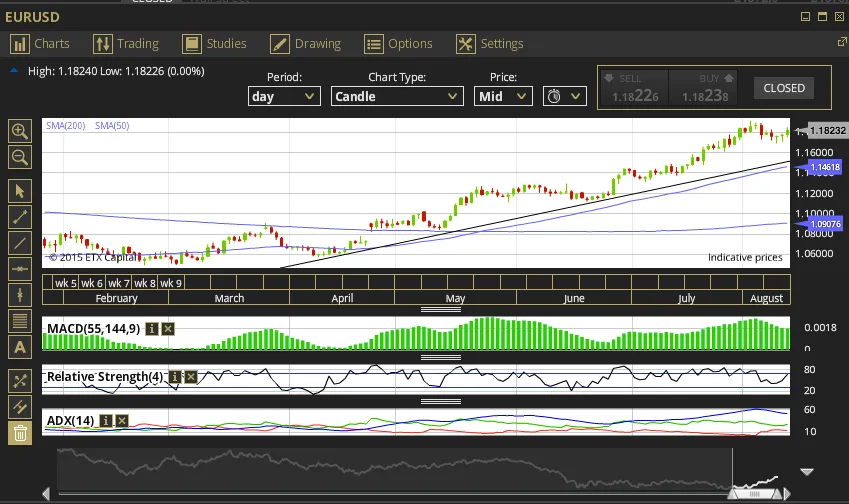Activate the text annotation tool
849x504 pixels.
[20, 347]
